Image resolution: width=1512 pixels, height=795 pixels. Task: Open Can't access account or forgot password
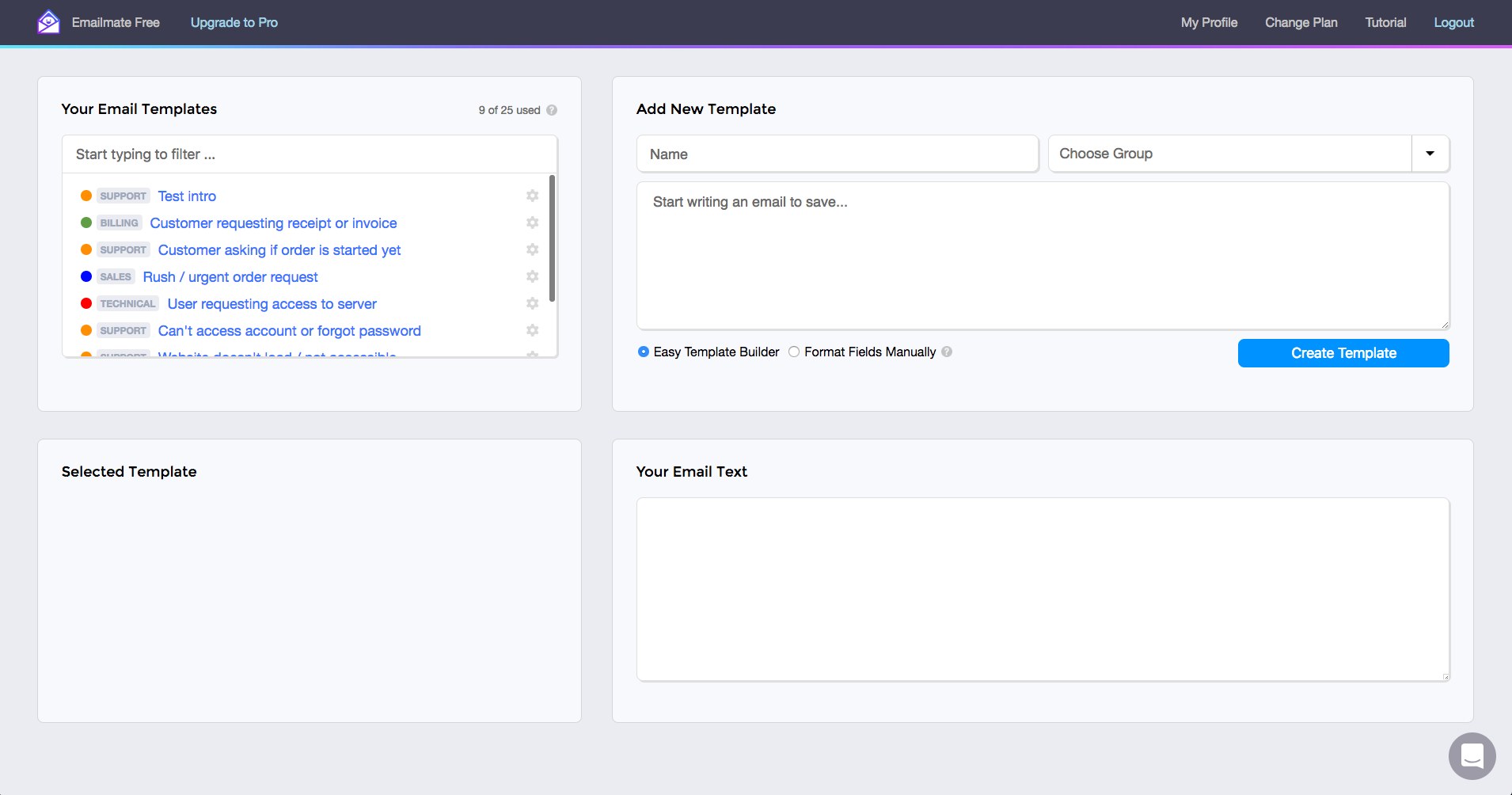pyautogui.click(x=290, y=330)
